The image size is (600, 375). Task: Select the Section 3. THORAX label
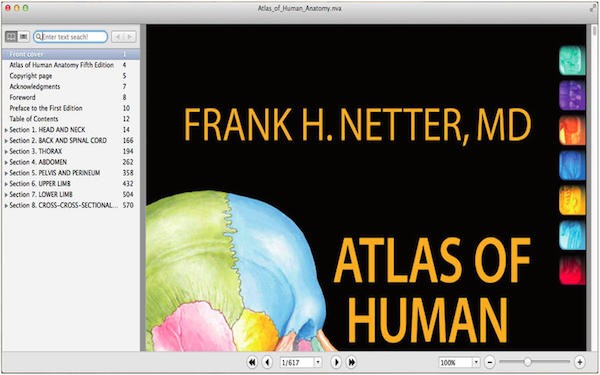tap(36, 151)
